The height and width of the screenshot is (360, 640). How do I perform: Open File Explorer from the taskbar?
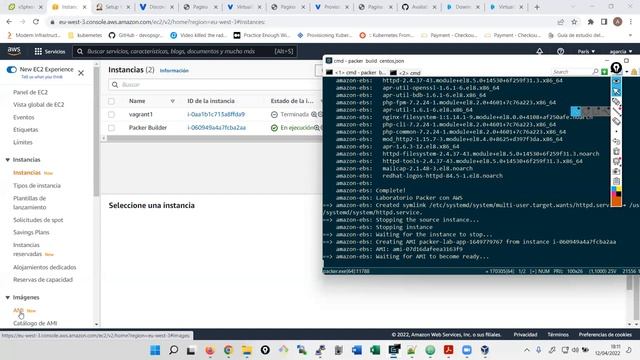(x=247, y=350)
